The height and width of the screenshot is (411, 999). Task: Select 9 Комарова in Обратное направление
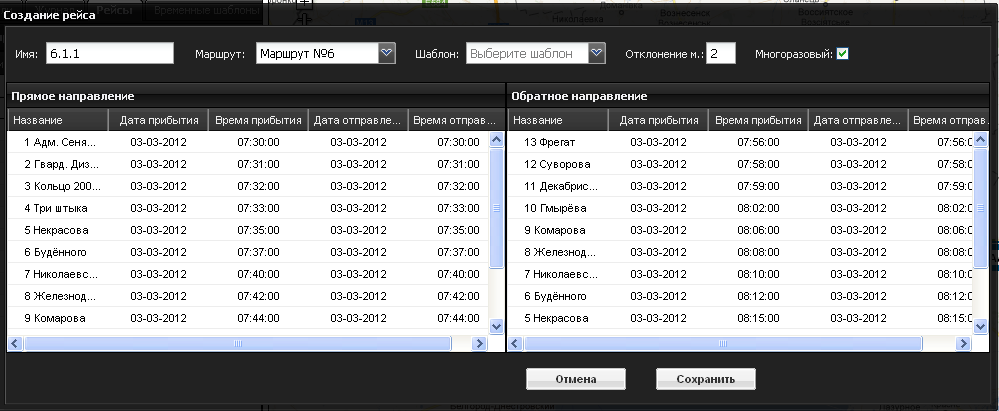[740, 230]
